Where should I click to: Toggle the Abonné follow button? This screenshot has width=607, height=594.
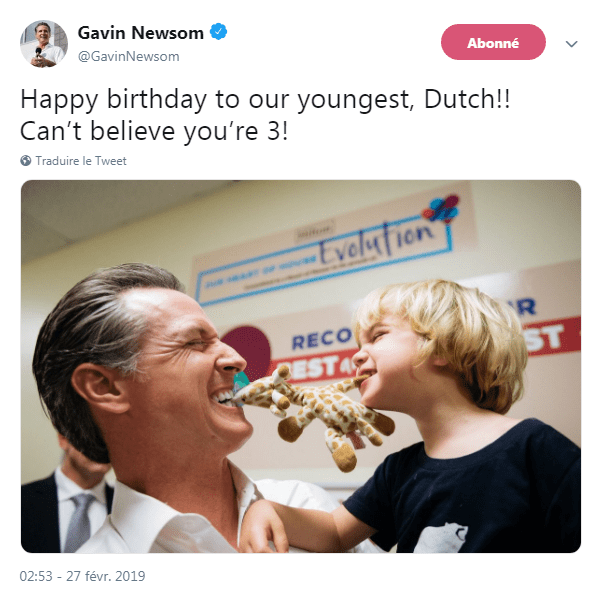pyautogui.click(x=493, y=42)
